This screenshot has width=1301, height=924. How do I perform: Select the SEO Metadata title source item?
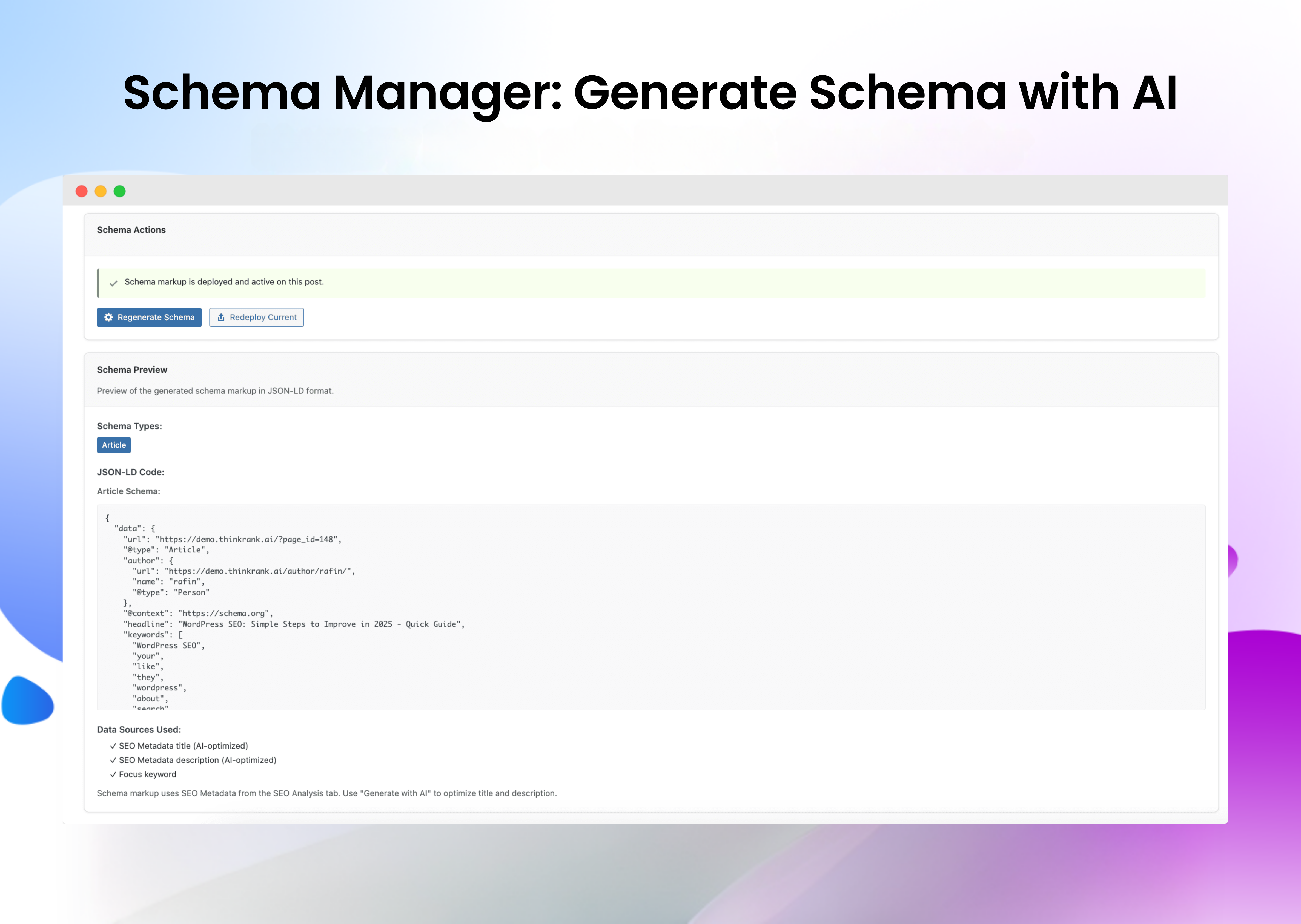(183, 746)
